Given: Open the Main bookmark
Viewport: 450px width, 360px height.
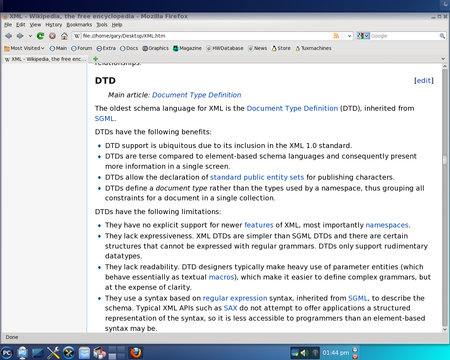Looking at the screenshot, I should click(x=58, y=48).
